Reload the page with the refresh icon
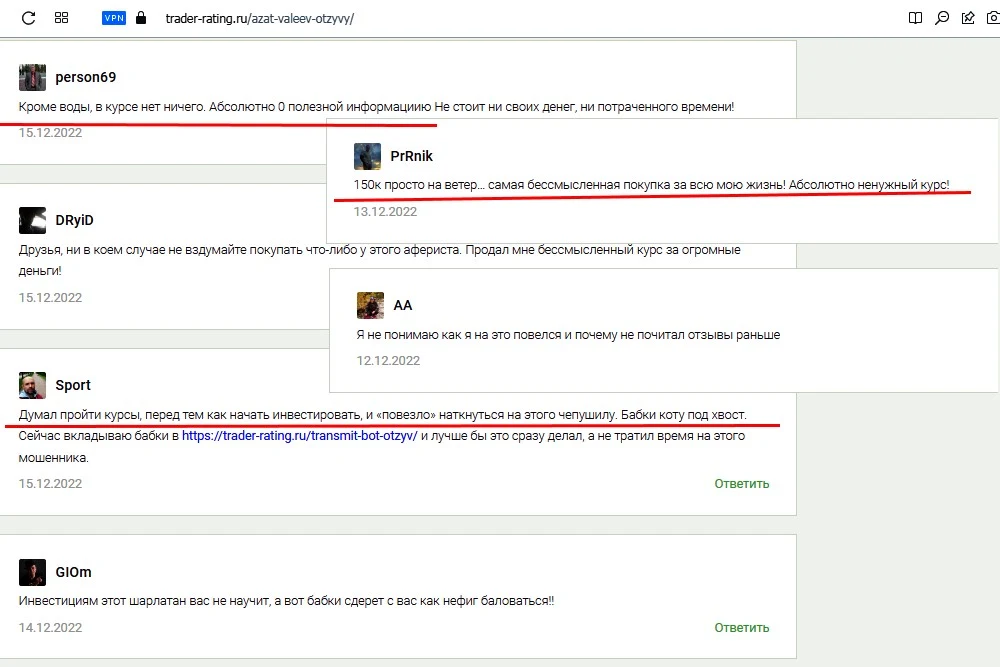The image size is (1000, 667). tap(28, 18)
